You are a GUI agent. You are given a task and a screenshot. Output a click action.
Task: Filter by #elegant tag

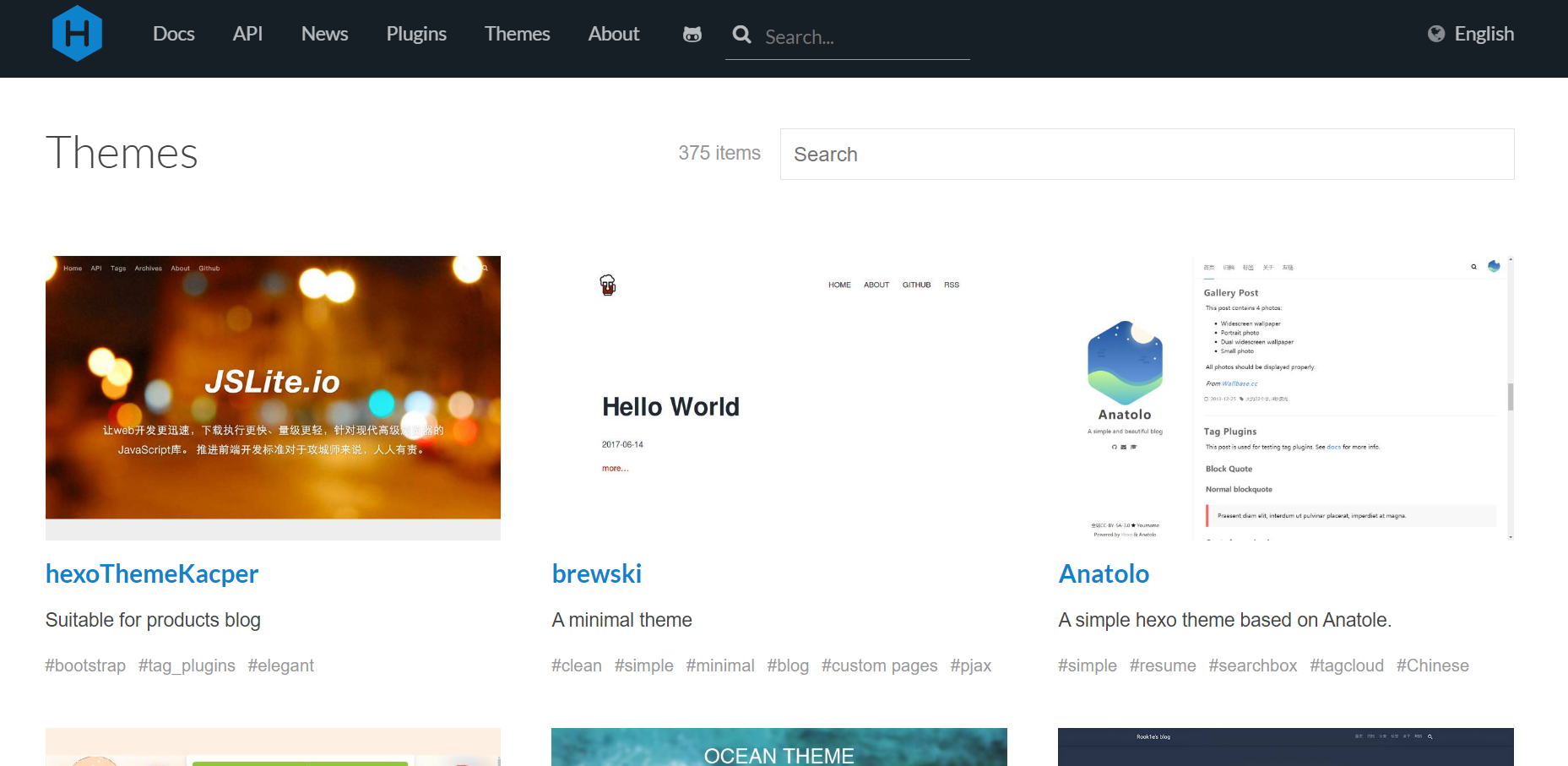(280, 665)
